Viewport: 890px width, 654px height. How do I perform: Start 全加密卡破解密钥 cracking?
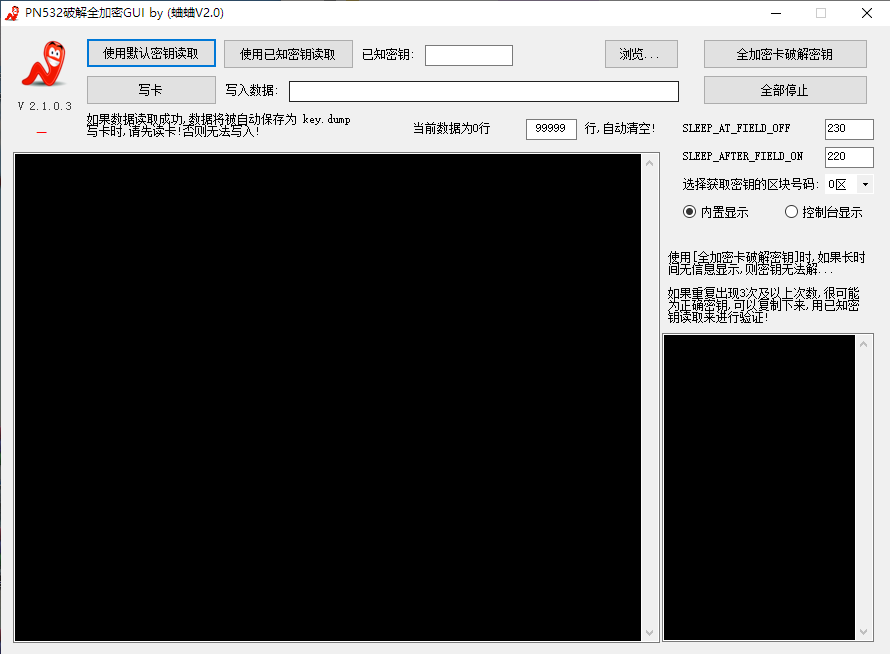click(x=785, y=54)
